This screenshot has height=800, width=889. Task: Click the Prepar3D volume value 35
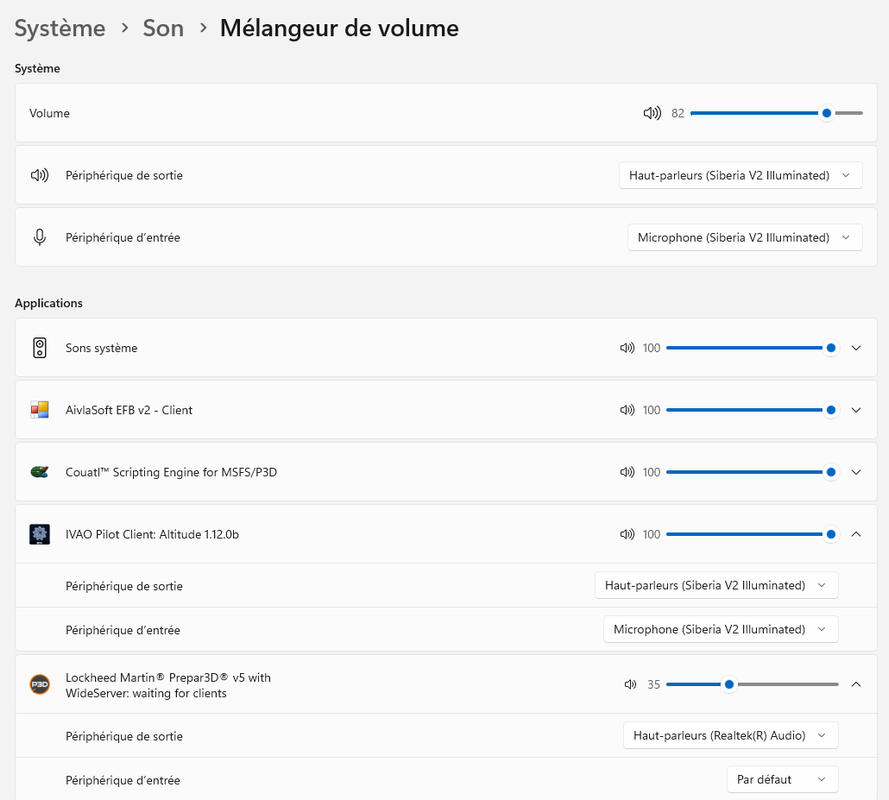[654, 684]
